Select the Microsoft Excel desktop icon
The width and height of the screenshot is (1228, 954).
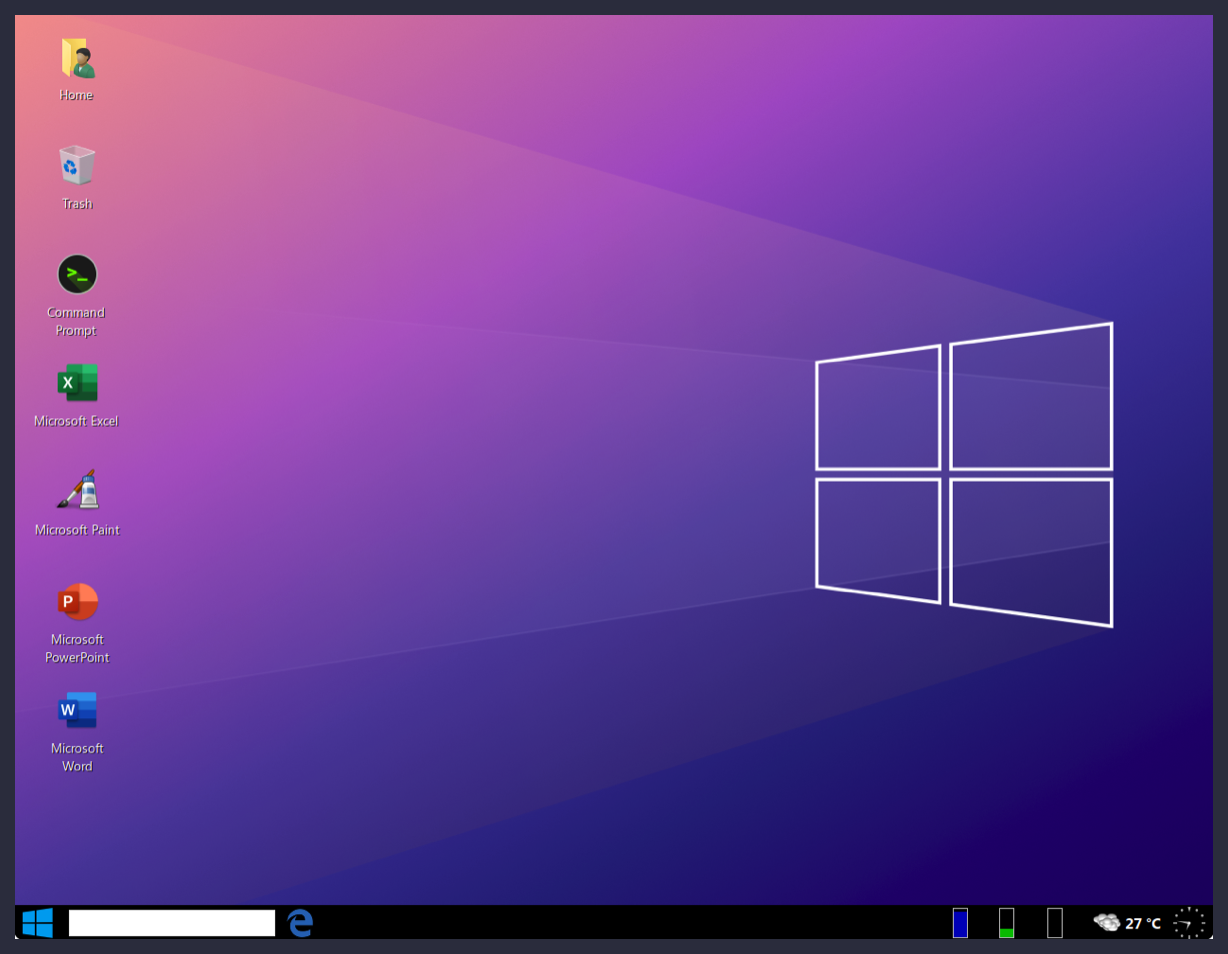pos(77,383)
